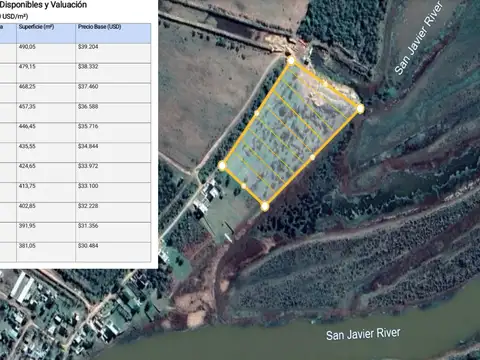The width and height of the screenshot is (480, 360).
Task: Select the western corner vertex of the yellow polygon
Action: [222, 165]
